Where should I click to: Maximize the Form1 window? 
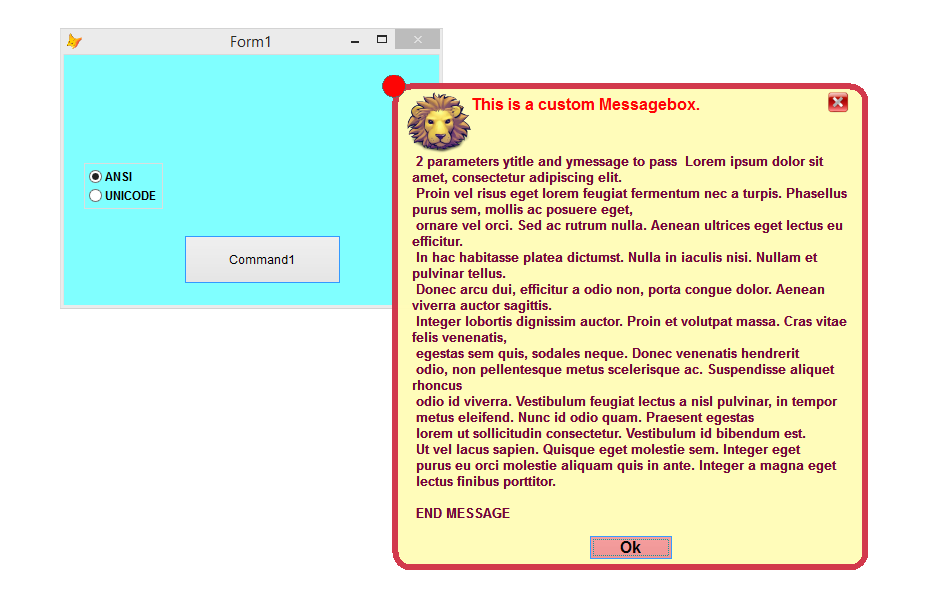(x=382, y=40)
